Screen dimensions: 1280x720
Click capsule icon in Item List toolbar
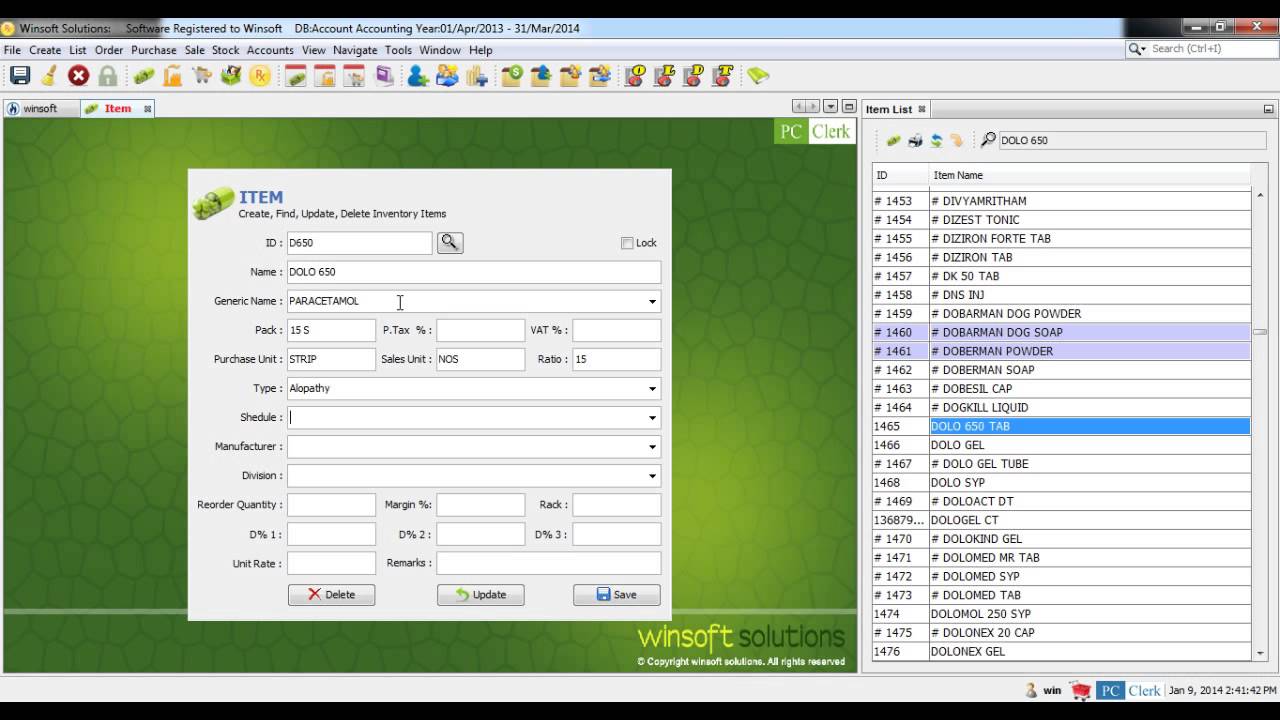click(893, 140)
